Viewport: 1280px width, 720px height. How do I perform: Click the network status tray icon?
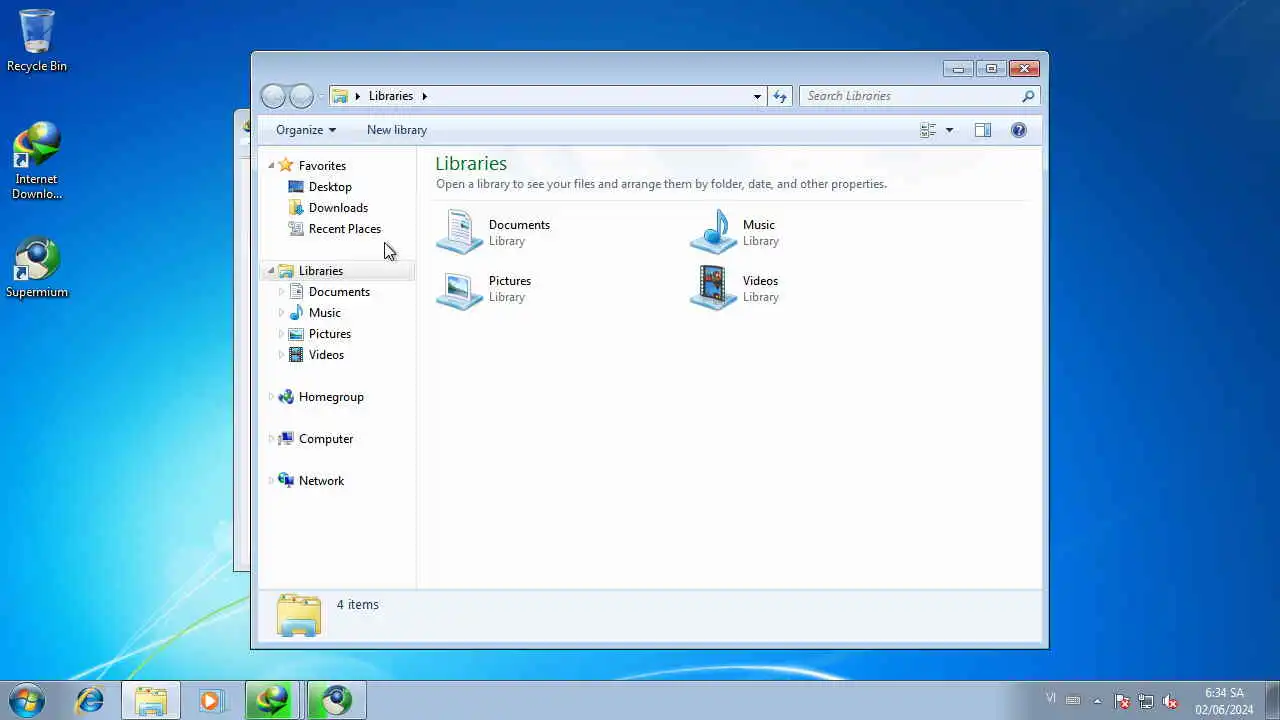[1146, 701]
